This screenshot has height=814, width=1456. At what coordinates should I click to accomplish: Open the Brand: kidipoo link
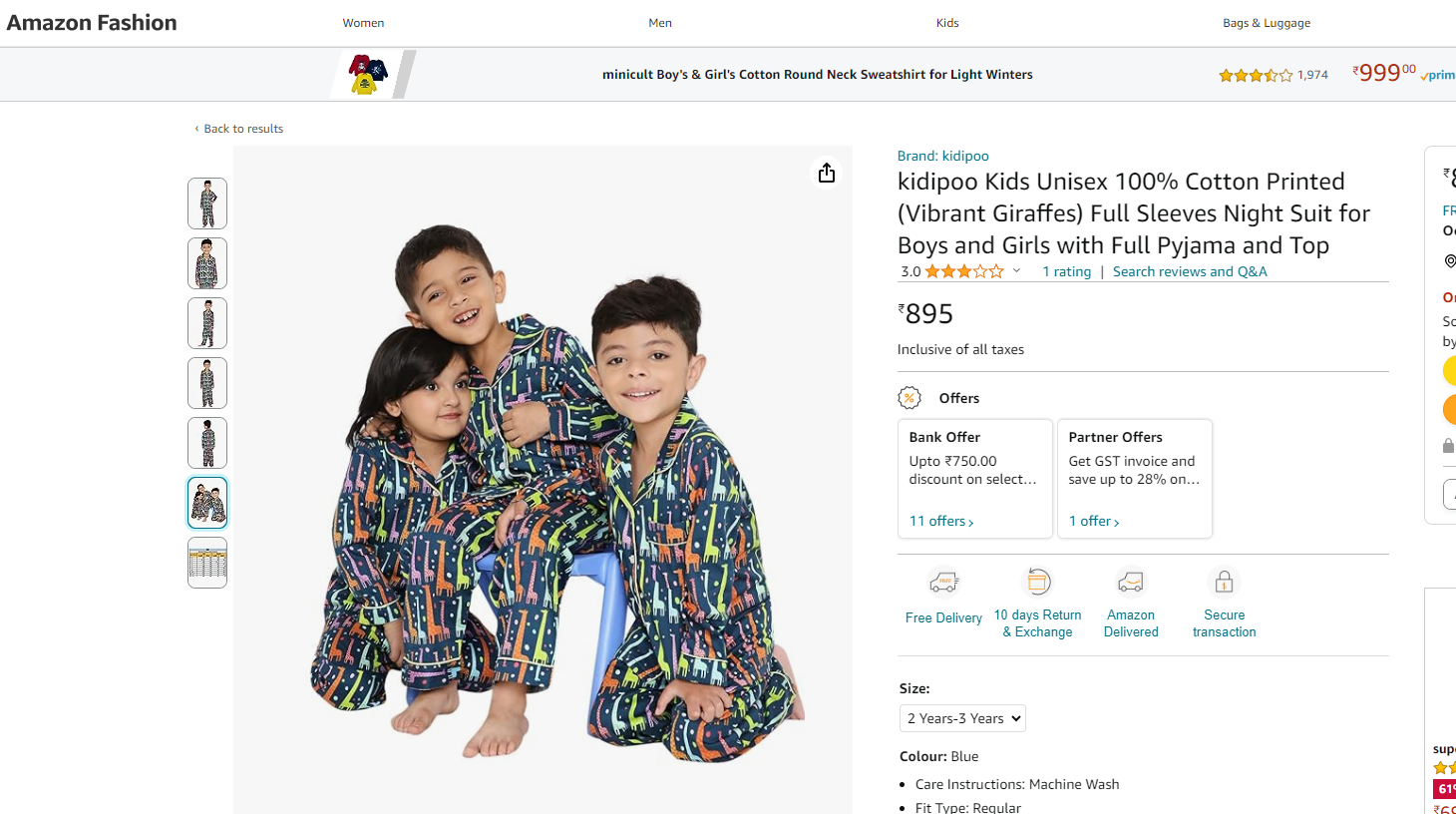(942, 156)
